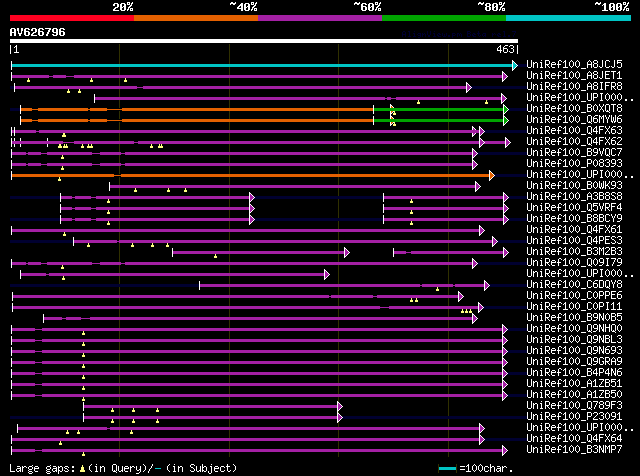Click the orange arrowhead above the B0WK93 row
This screenshot has width=640, height=476.
491,176
